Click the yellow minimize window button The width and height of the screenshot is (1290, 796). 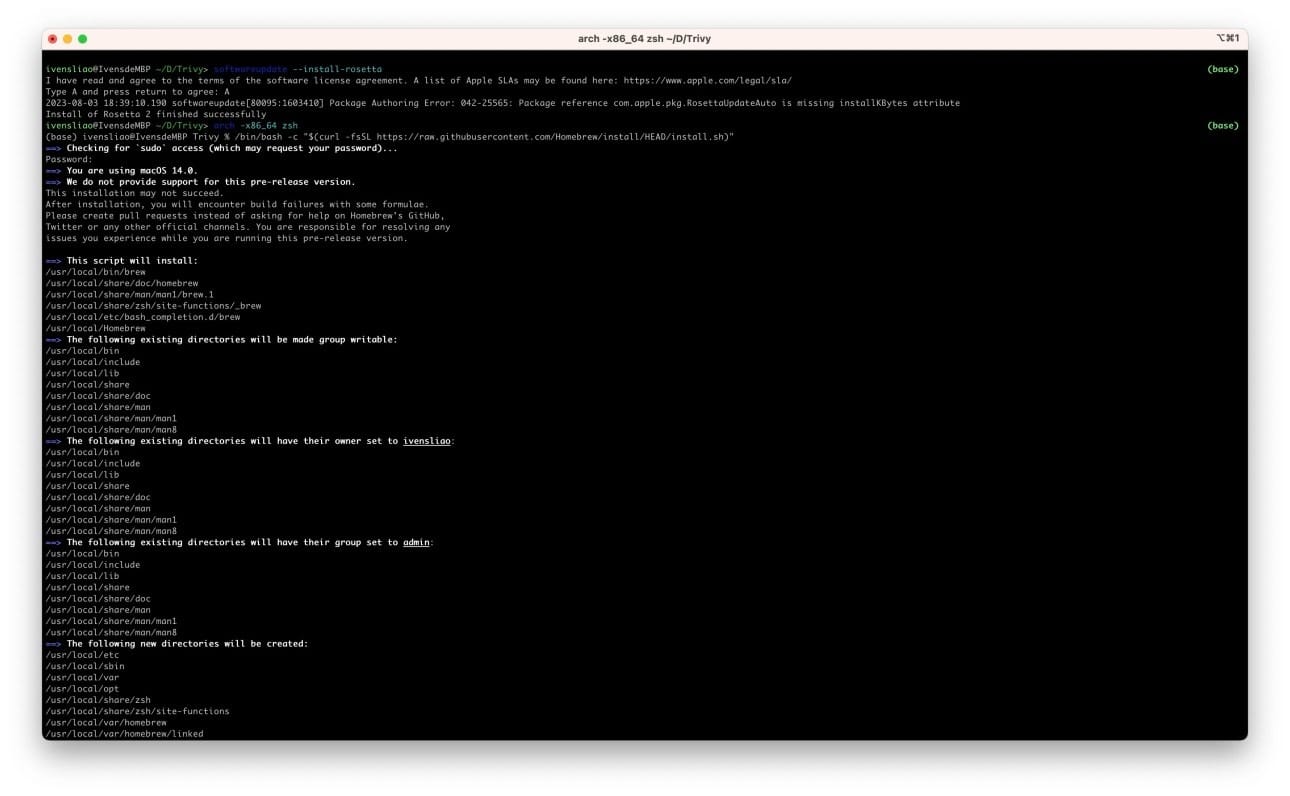point(67,39)
